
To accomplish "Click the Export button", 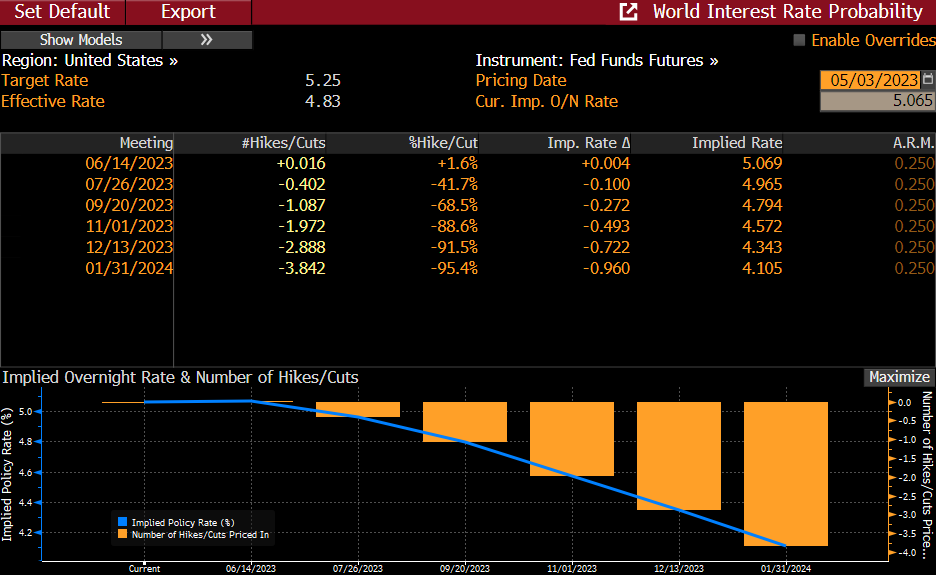I will 189,12.
